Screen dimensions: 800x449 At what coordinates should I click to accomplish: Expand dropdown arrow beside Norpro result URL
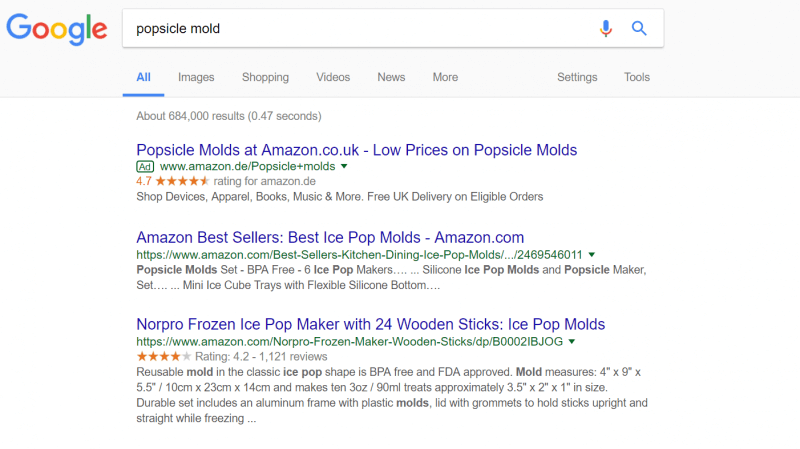pos(579,341)
